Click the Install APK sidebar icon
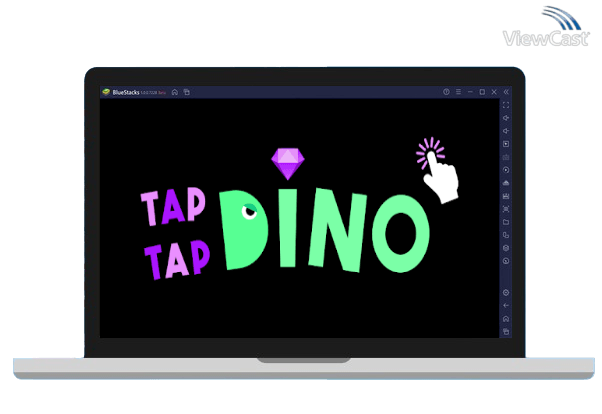This screenshot has height=414, width=602. point(506,183)
